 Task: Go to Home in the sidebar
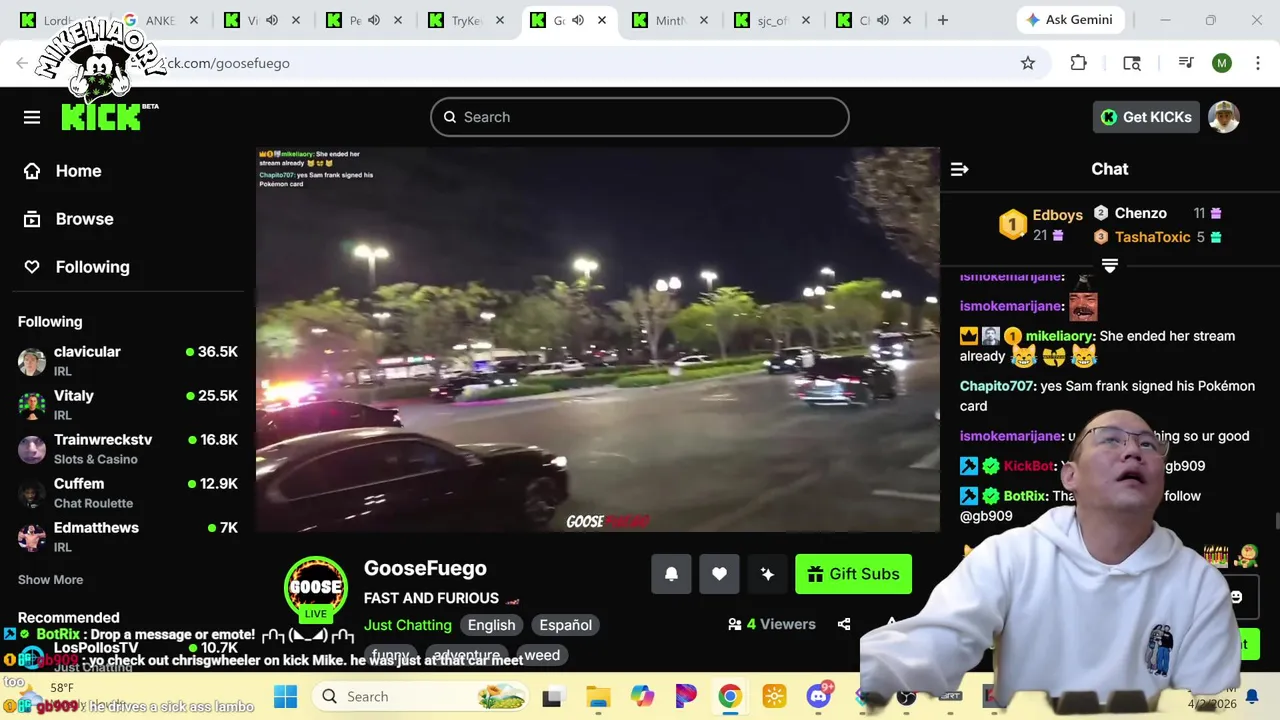point(63,171)
